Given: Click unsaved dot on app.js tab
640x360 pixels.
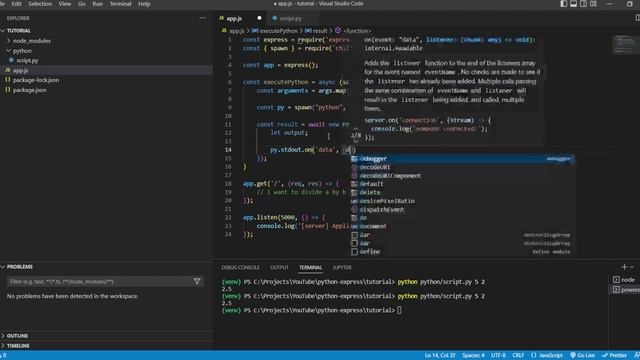Looking at the screenshot, I should pyautogui.click(x=259, y=18).
